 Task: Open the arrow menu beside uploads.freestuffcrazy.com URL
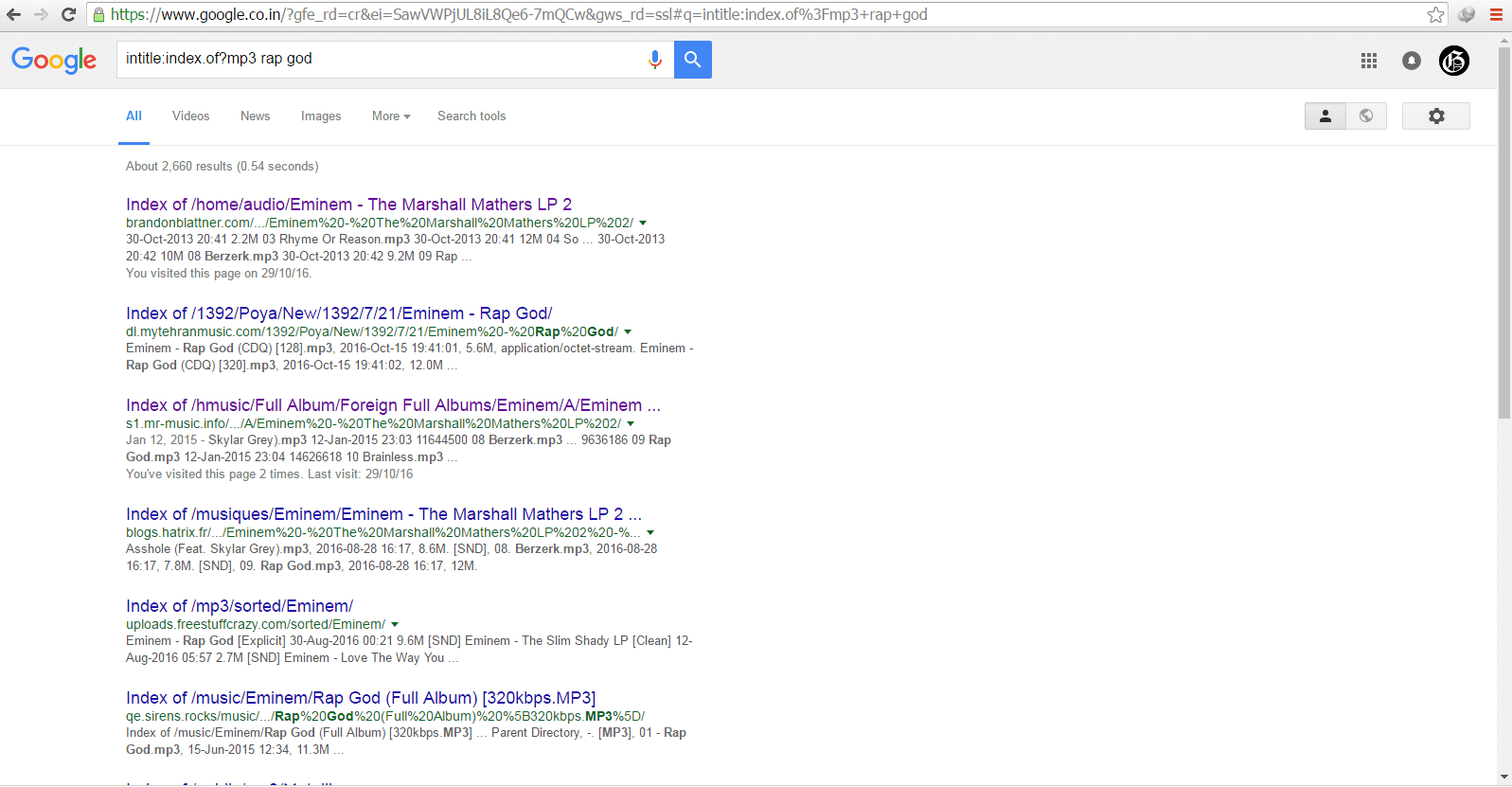tap(395, 625)
